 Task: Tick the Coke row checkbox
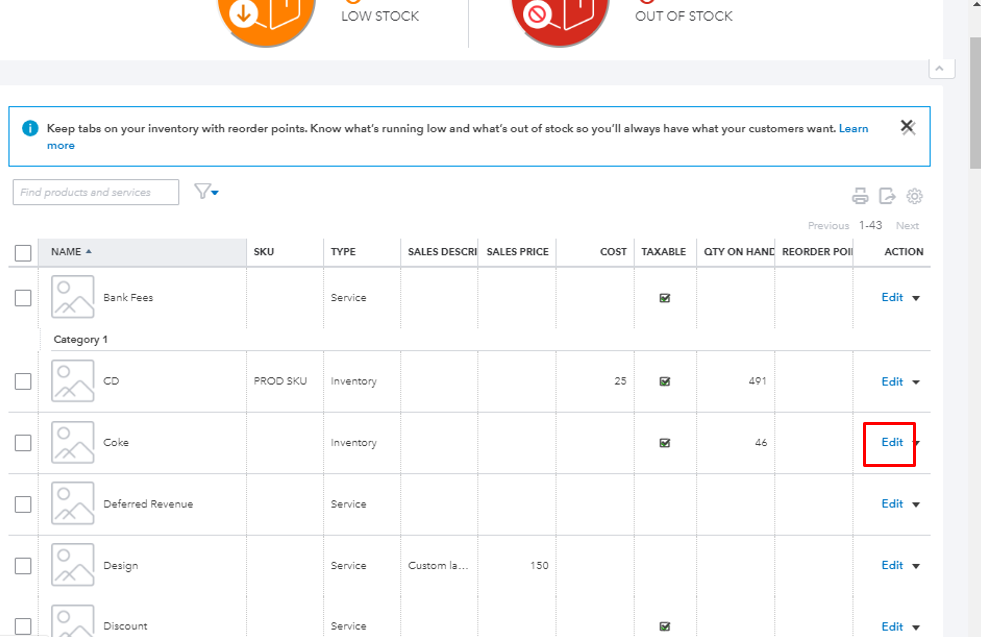tap(23, 442)
